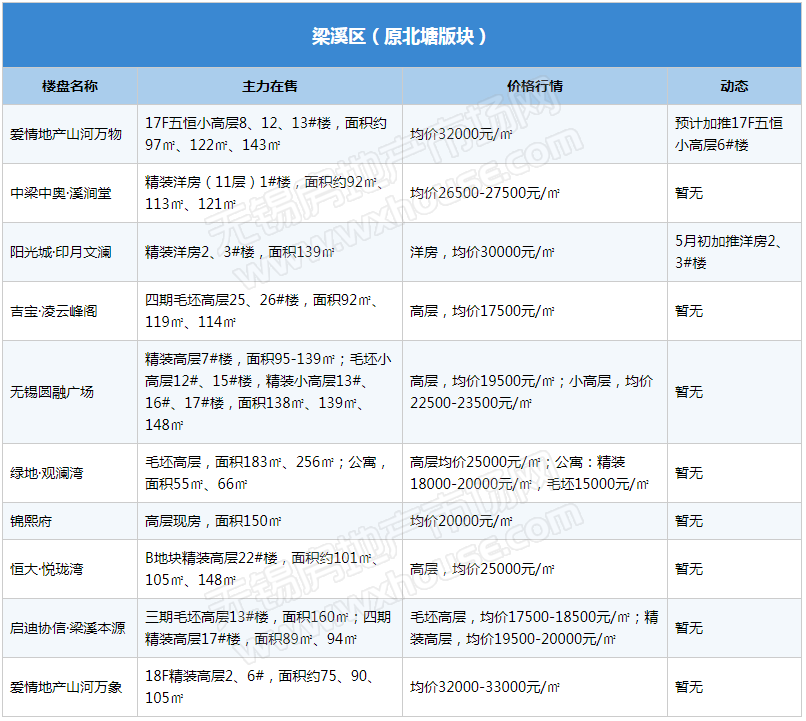Image resolution: width=806 pixels, height=721 pixels.
Task: Open the 无锡圆融广场 property name
Action: click(x=52, y=392)
